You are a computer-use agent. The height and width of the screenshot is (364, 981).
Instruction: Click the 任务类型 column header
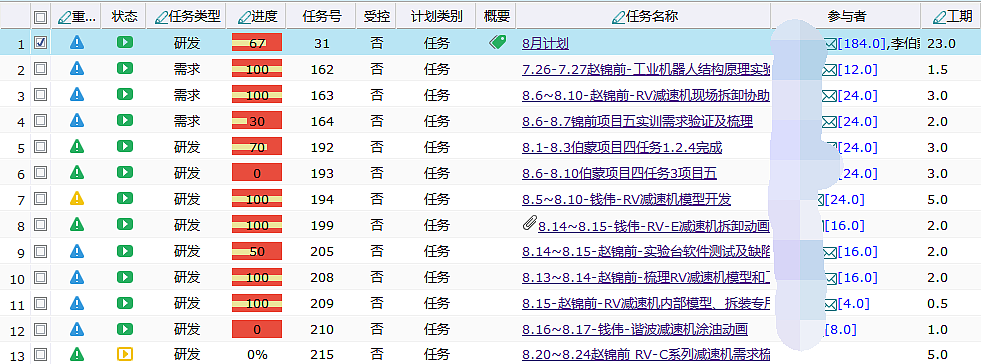pyautogui.click(x=186, y=16)
